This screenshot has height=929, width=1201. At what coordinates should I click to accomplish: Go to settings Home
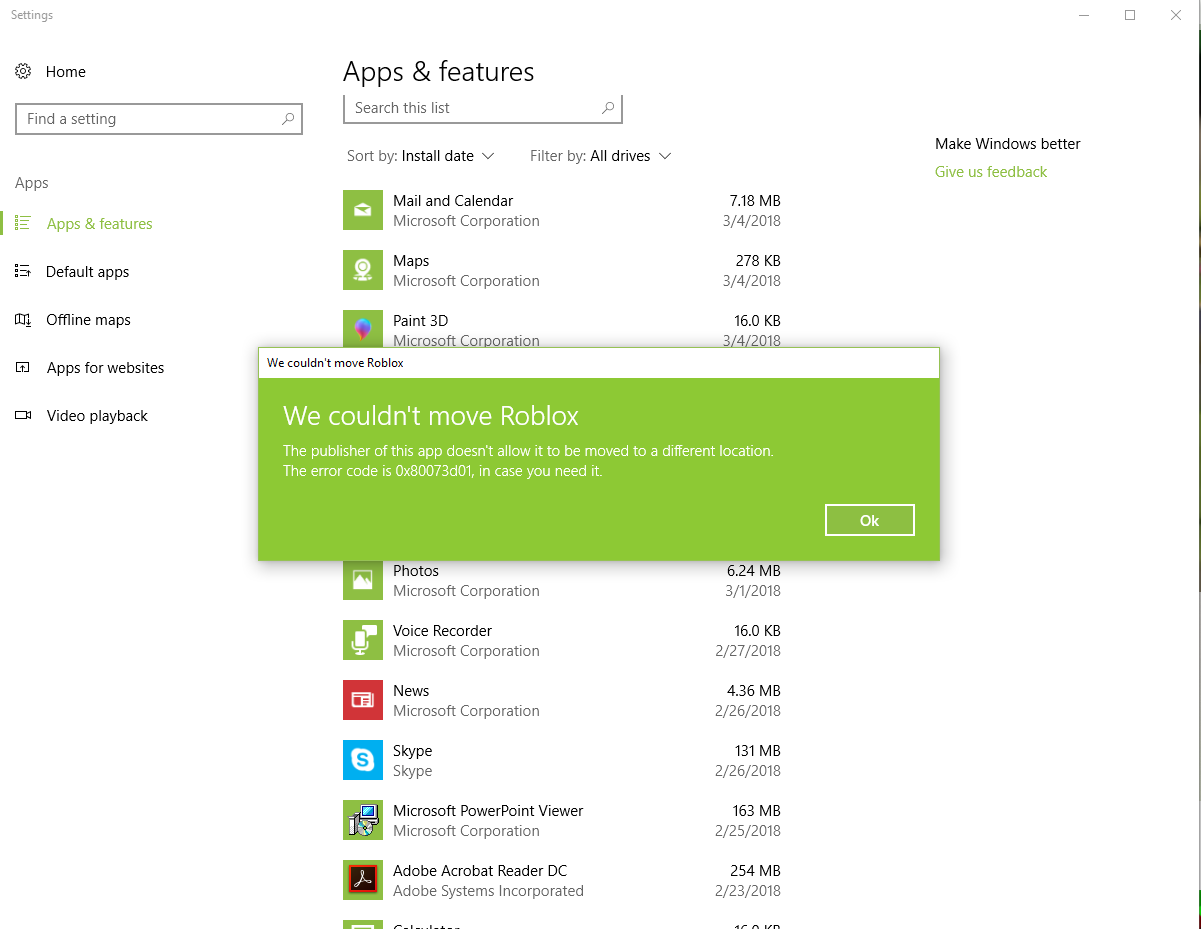(x=65, y=72)
